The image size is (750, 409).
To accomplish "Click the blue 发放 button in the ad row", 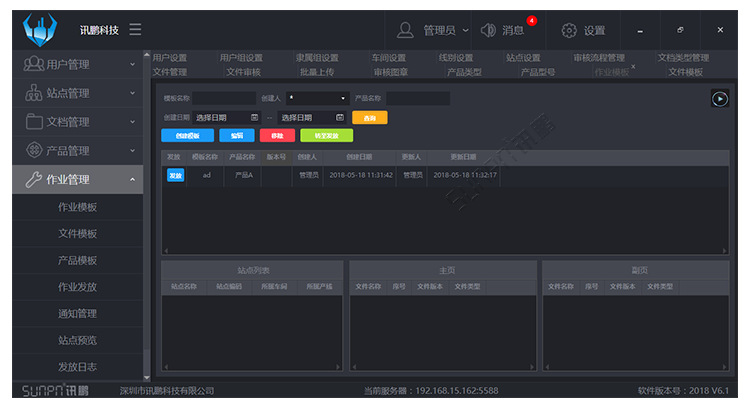I will coord(175,175).
